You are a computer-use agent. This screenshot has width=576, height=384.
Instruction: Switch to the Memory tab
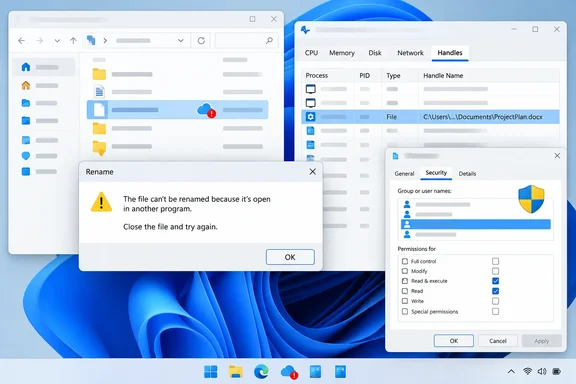click(x=342, y=53)
